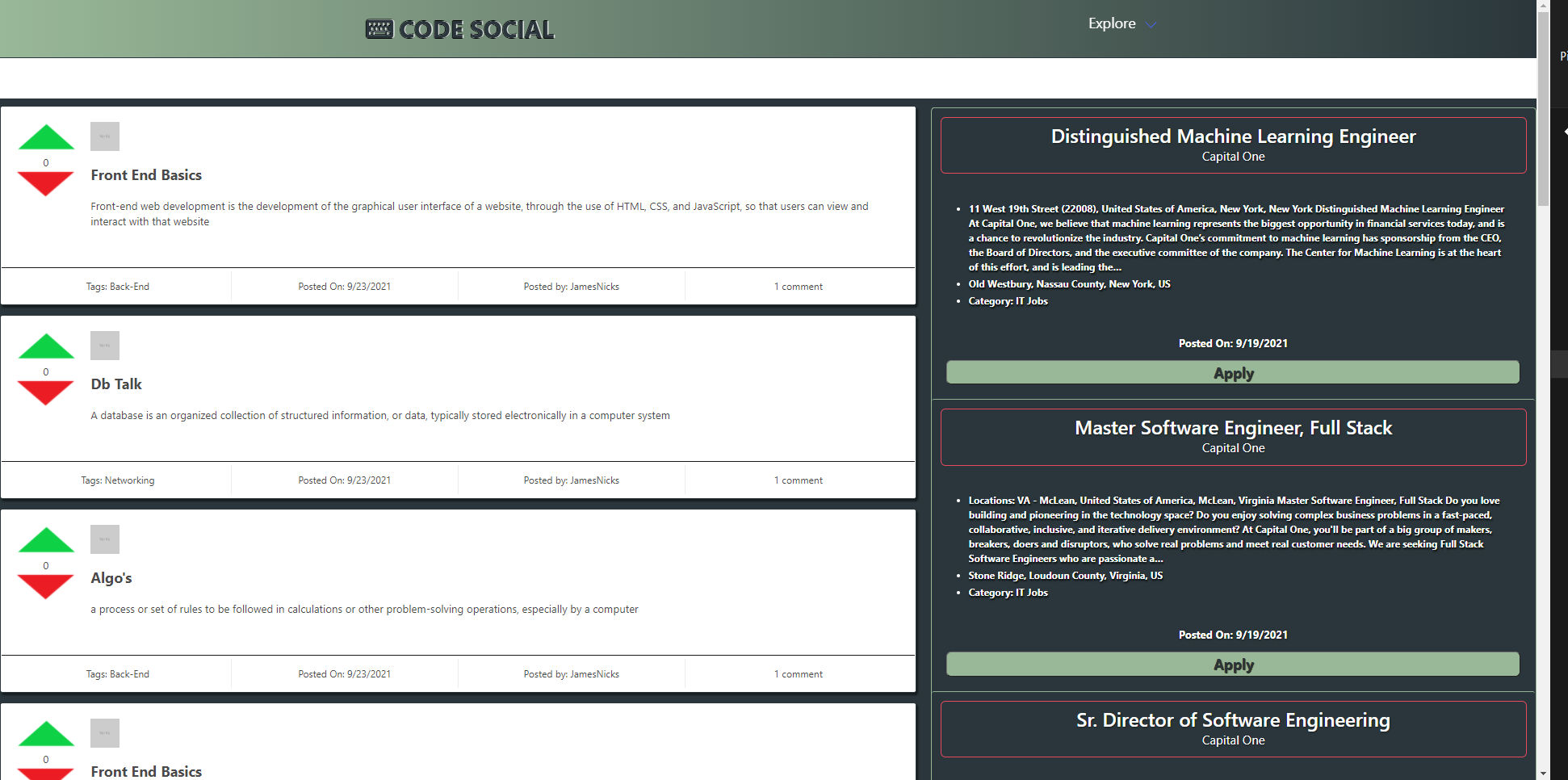Upvote the Algo's post

click(46, 540)
